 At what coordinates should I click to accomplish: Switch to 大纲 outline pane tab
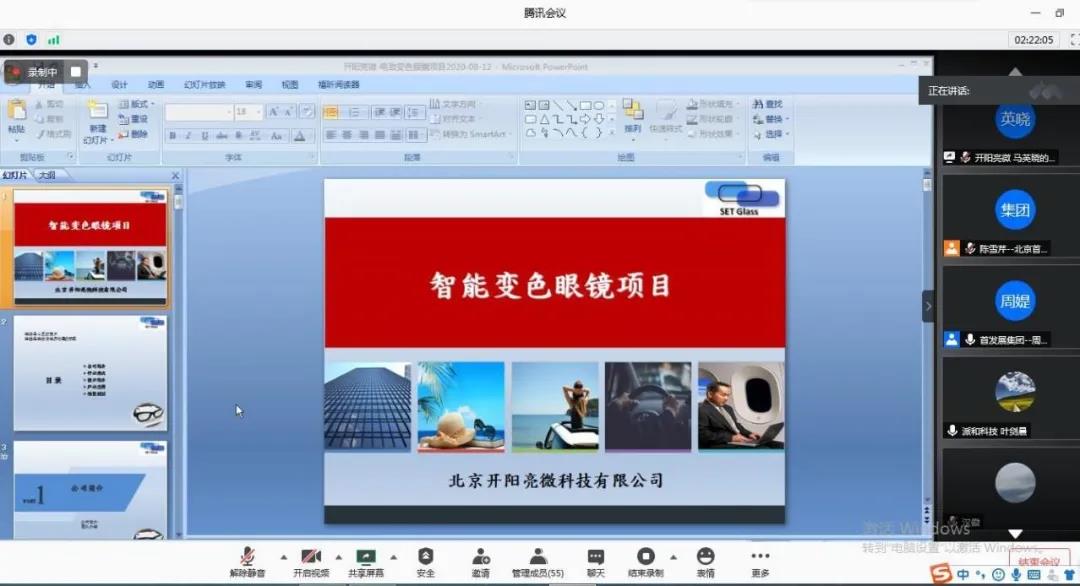coord(47,176)
